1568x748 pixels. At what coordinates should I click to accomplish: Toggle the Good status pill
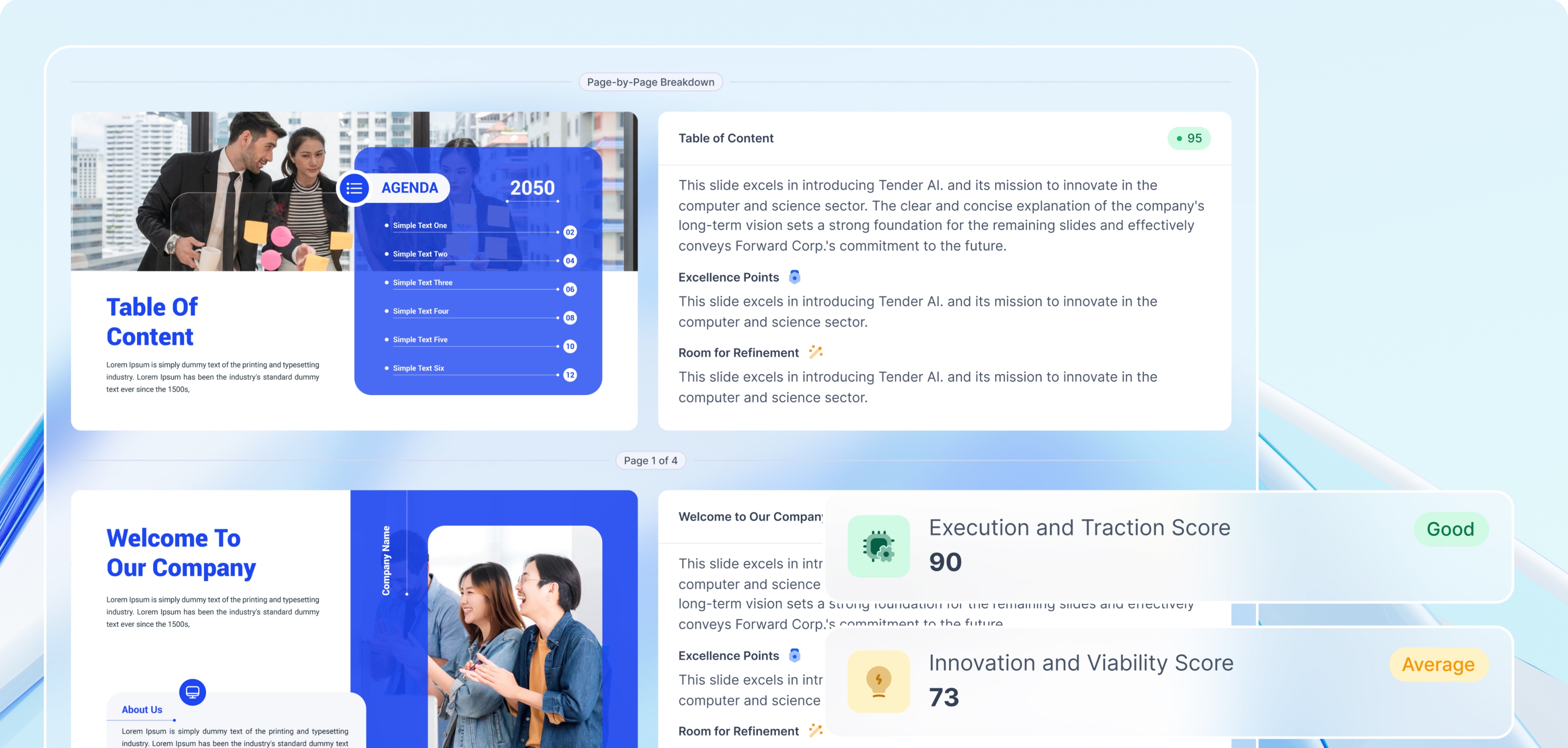[x=1452, y=529]
